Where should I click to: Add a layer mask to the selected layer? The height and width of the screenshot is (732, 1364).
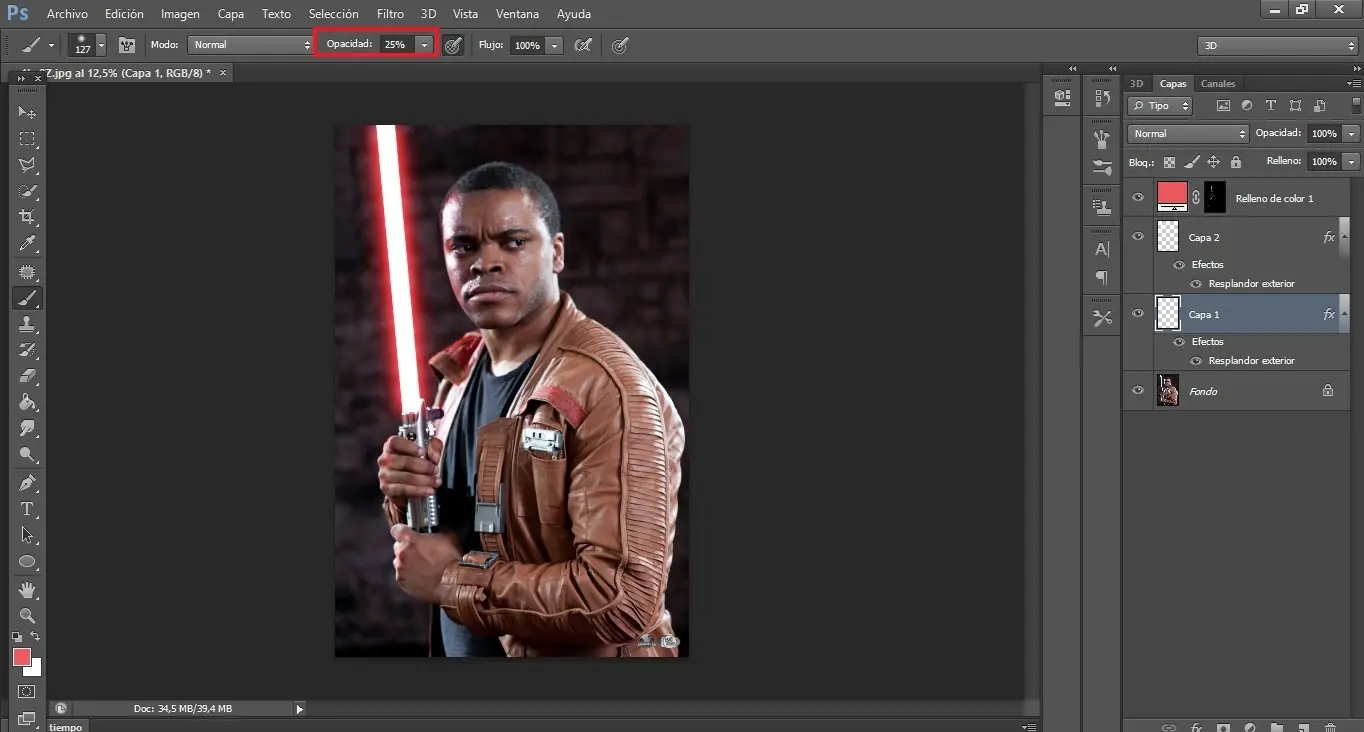[1223, 726]
